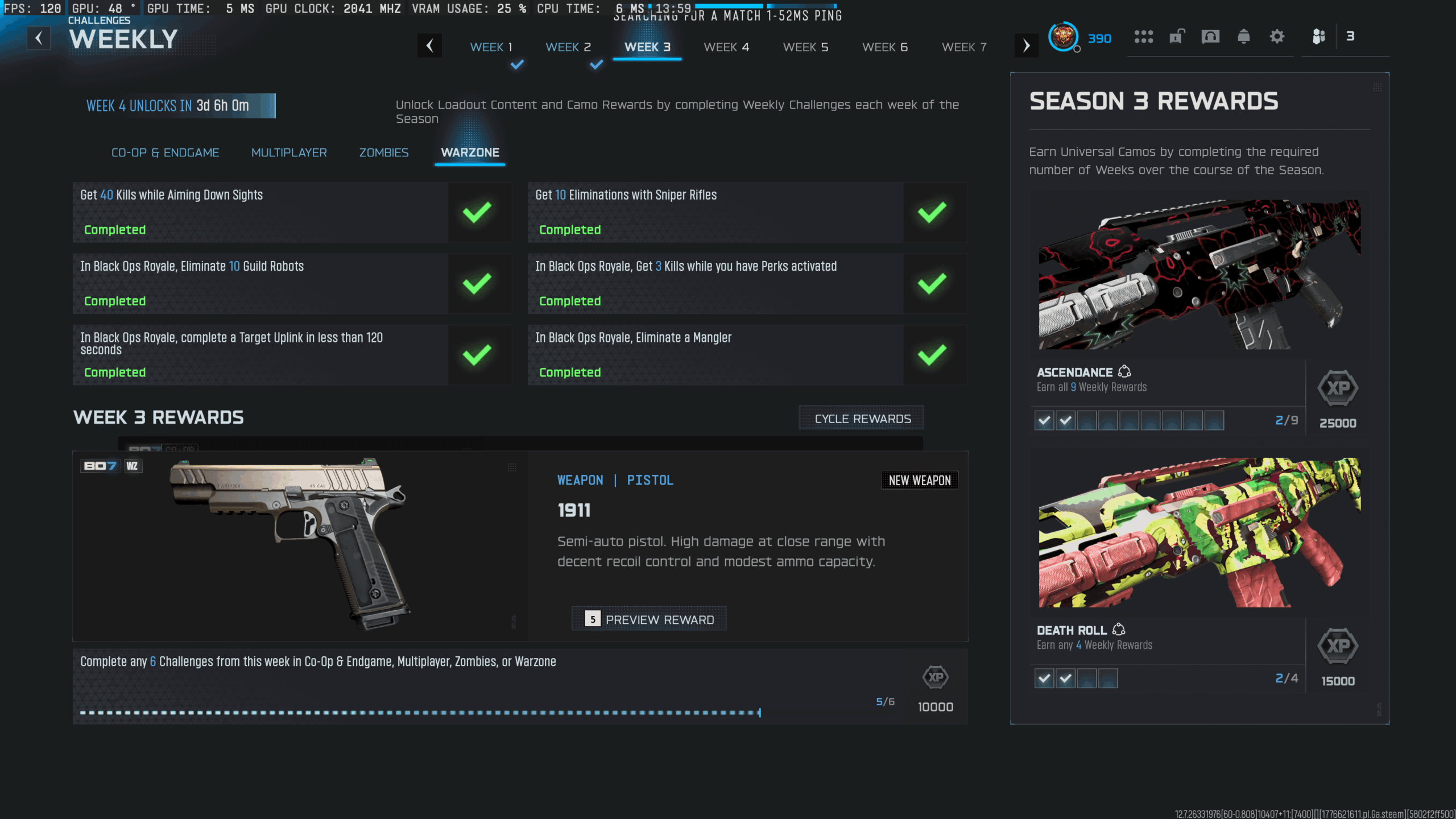Image resolution: width=1456 pixels, height=819 pixels.
Task: Click the XP badge for Ascendance reward
Action: pyautogui.click(x=1338, y=388)
